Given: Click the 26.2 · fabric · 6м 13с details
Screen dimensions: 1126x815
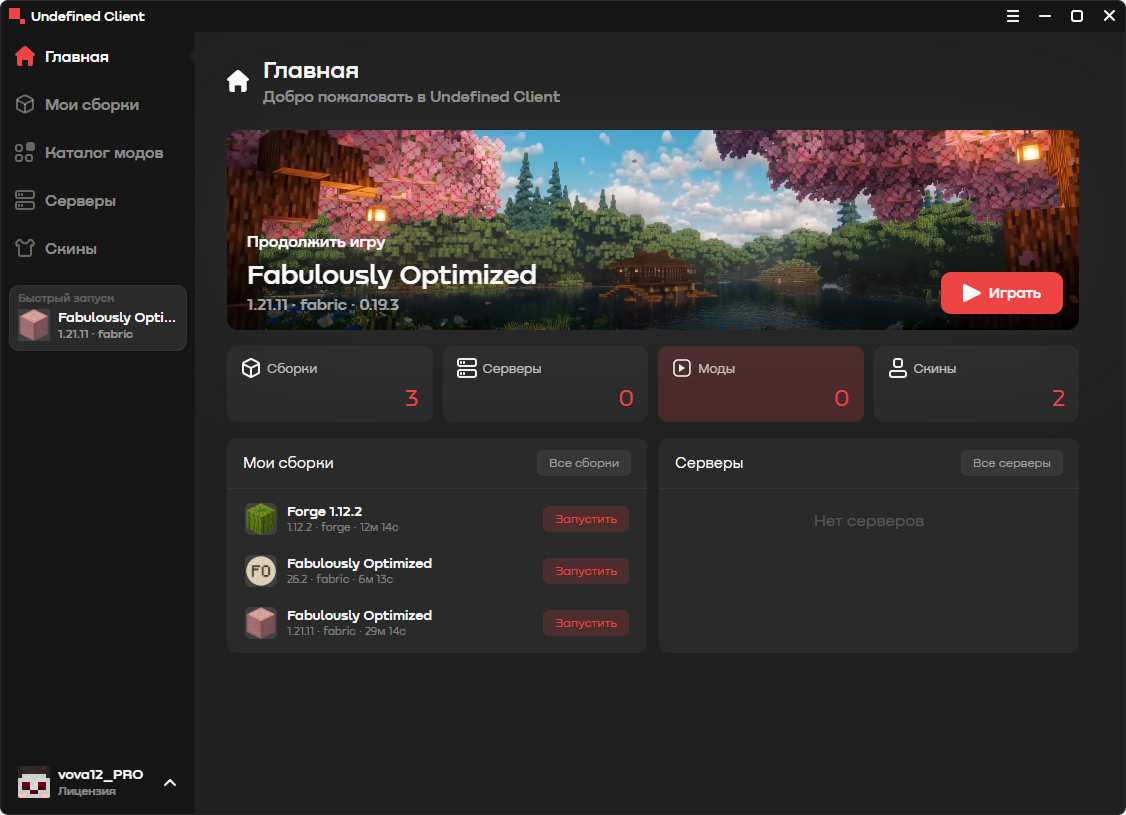Looking at the screenshot, I should [x=340, y=579].
